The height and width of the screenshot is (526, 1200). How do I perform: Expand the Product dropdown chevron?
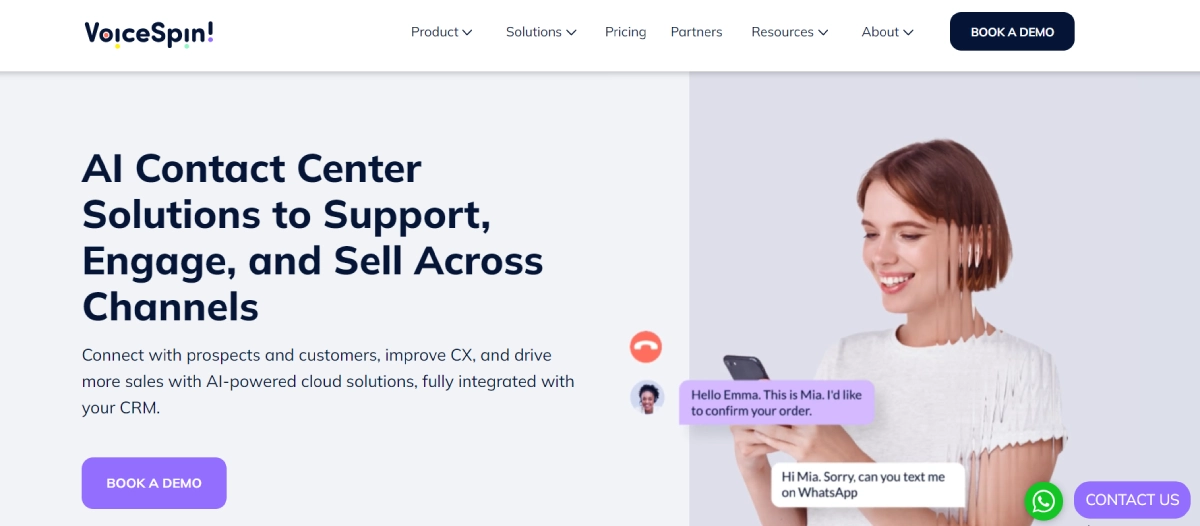coord(467,33)
